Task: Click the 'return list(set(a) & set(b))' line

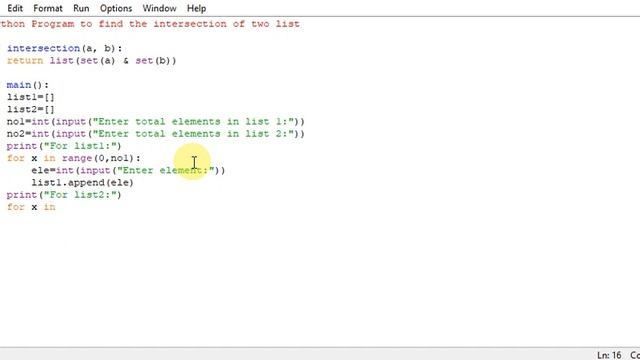Action: (x=91, y=61)
